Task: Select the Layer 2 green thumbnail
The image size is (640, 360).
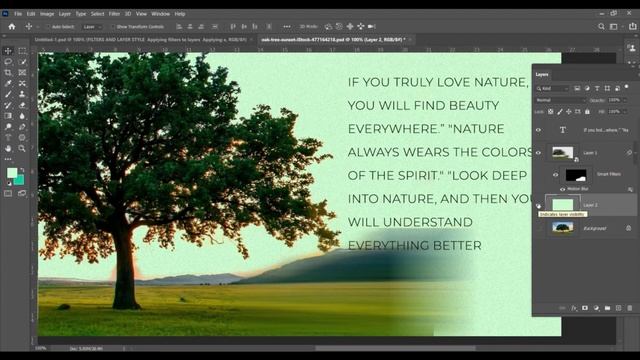Action: tap(562, 205)
